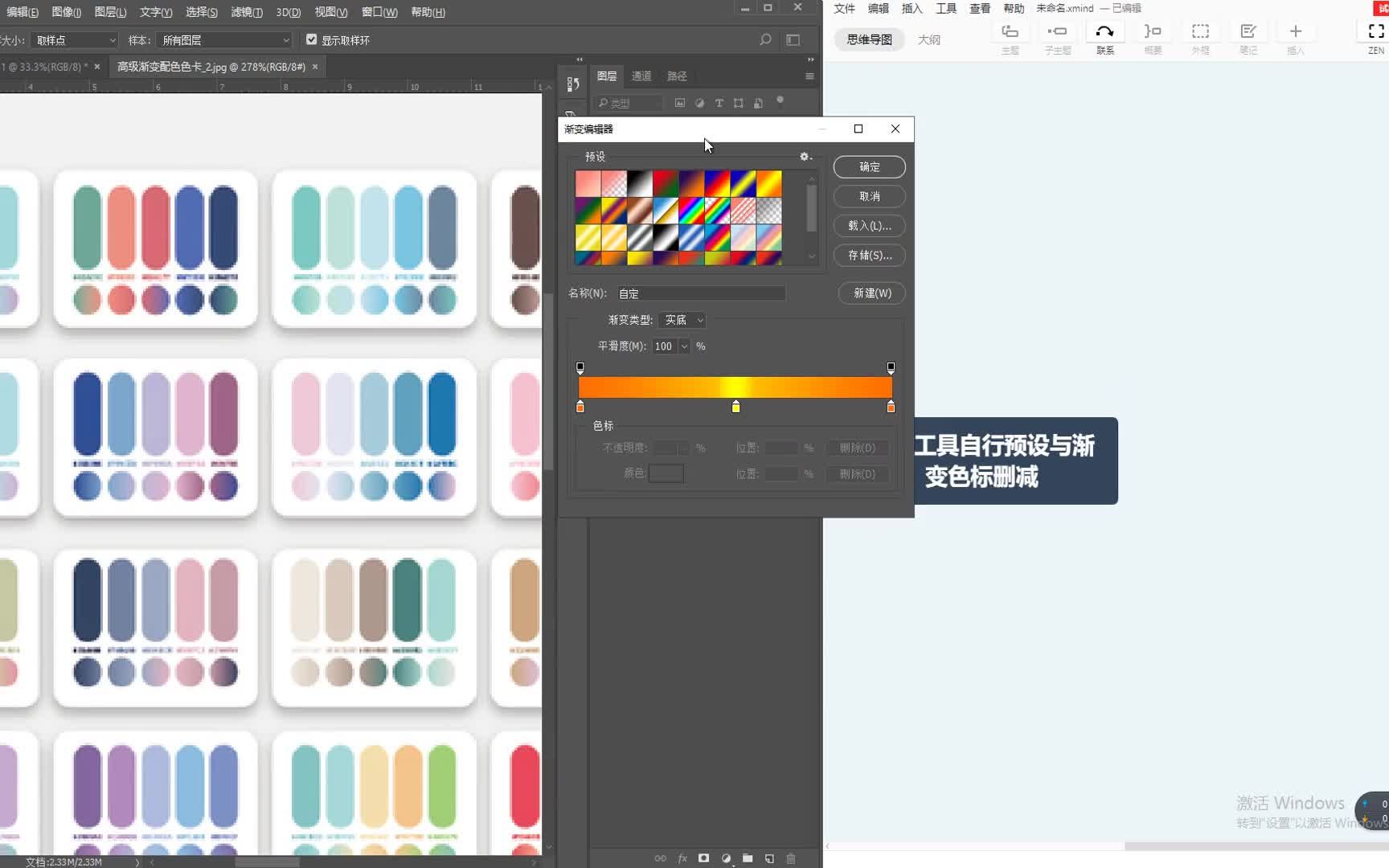
Task: Create a new group folder icon
Action: pyautogui.click(x=748, y=858)
